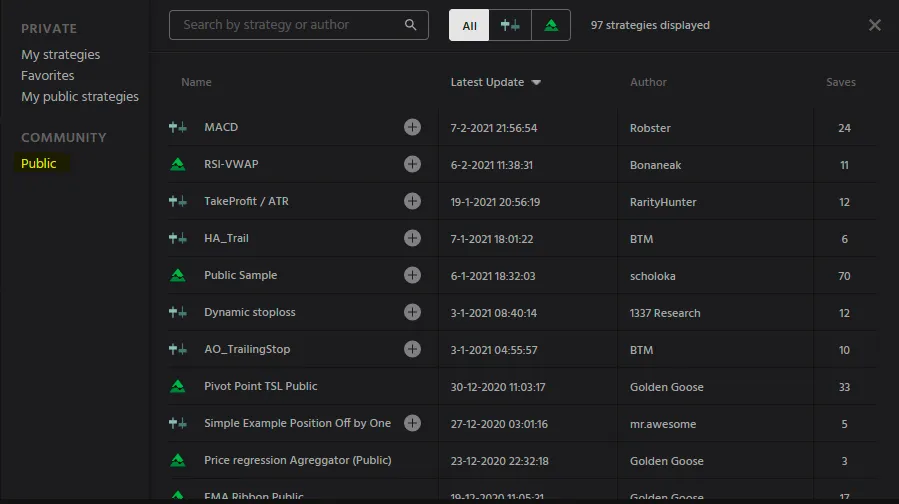The height and width of the screenshot is (504, 899).
Task: Add RSI-VWAP strategy with plus icon
Action: tap(412, 164)
